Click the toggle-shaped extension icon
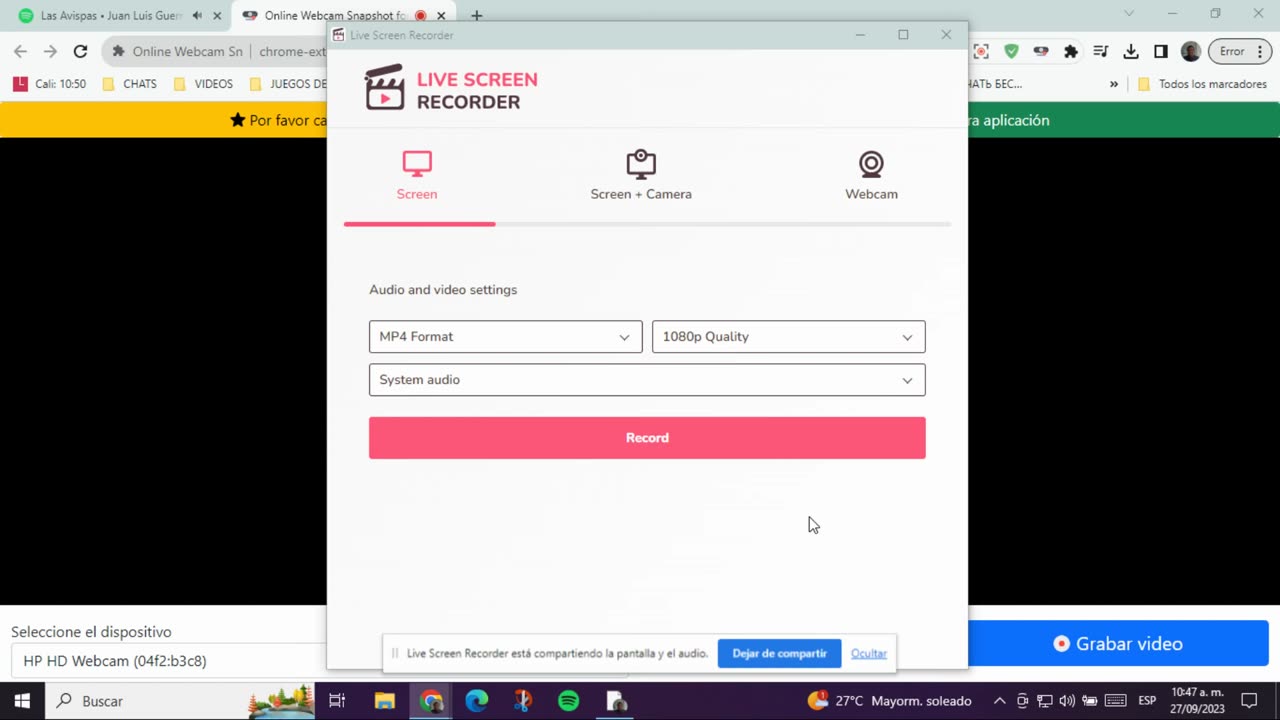This screenshot has height=720, width=1280. pos(1041,52)
